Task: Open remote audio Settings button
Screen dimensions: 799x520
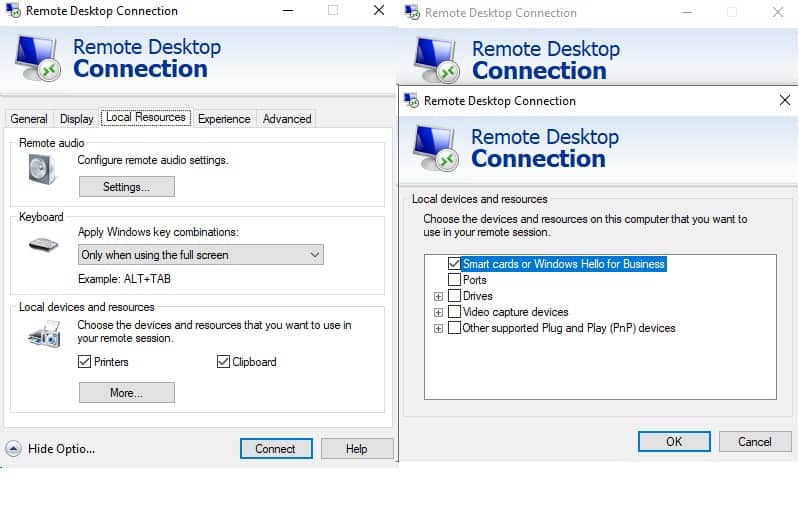Action: [126, 187]
